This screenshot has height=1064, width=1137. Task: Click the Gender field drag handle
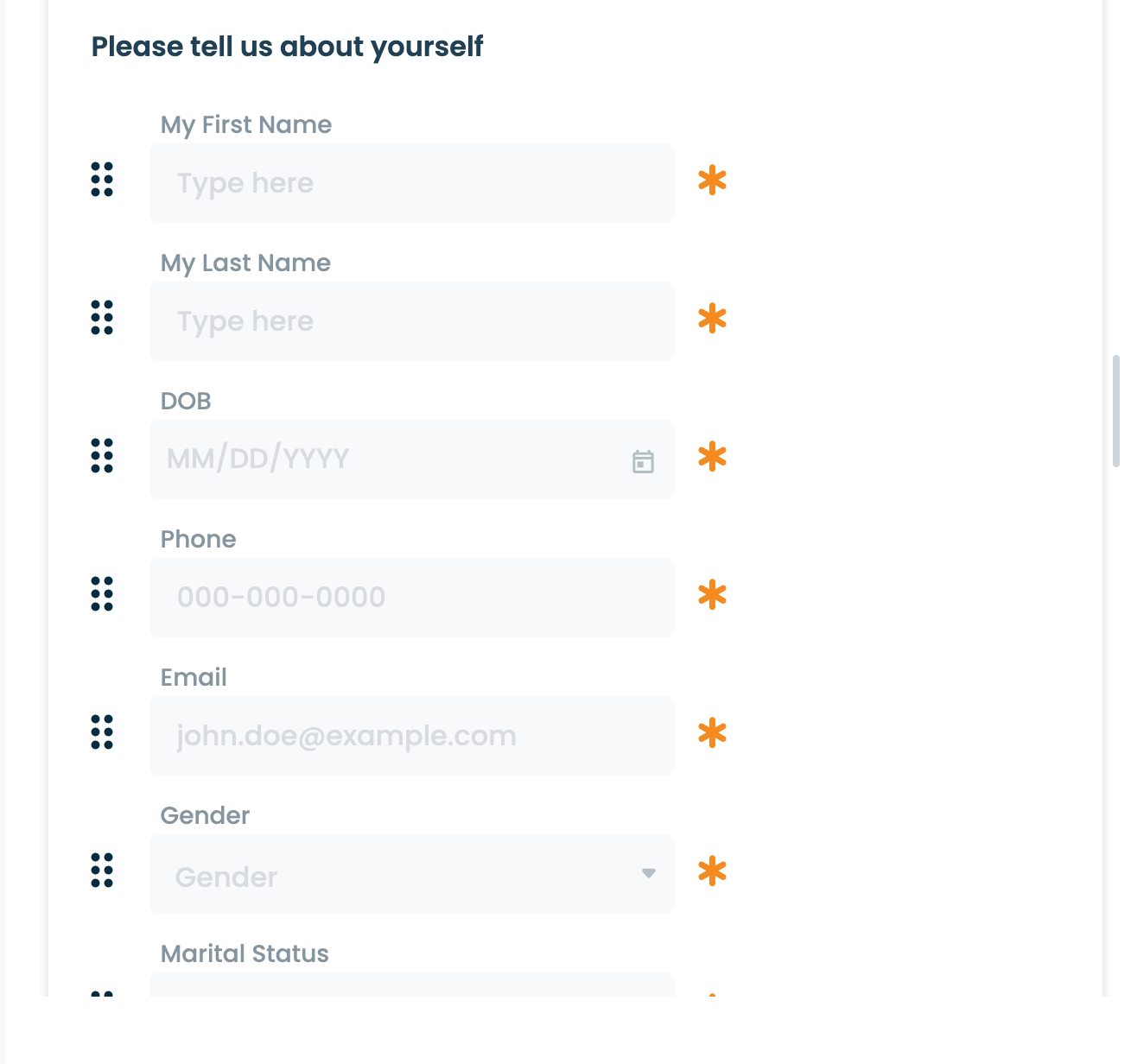tap(102, 871)
